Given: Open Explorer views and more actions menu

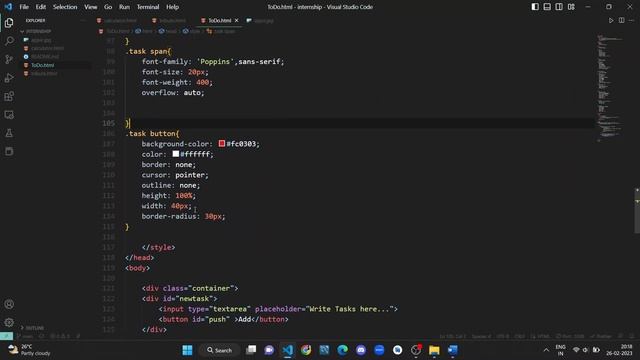Looking at the screenshot, I should (x=84, y=20).
